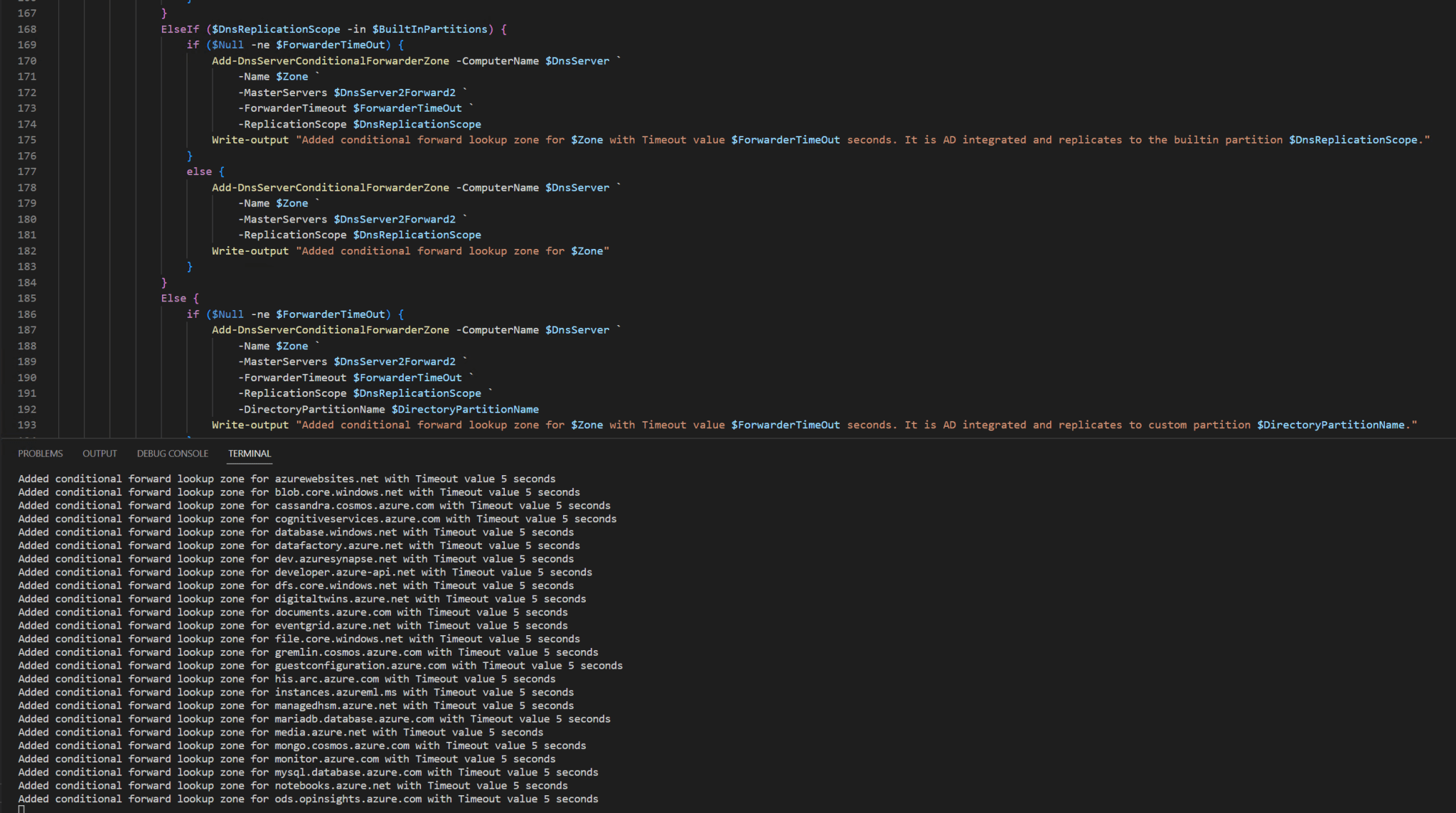Click the terminal line mentioning azurewebsites.net
1456x813 pixels.
coord(326,478)
